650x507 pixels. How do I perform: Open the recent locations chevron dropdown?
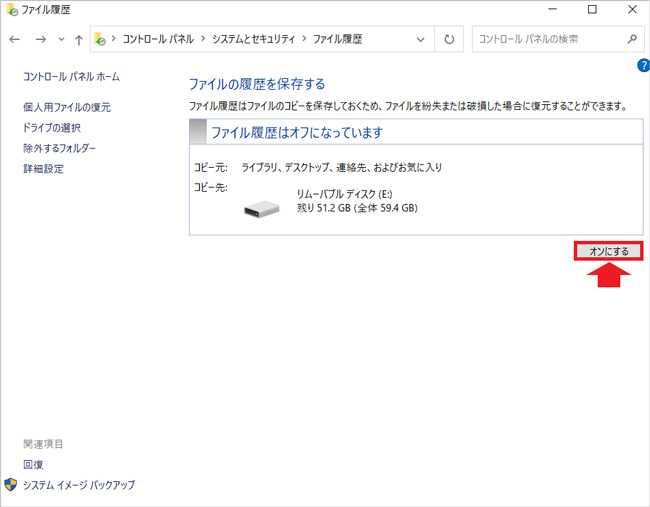(61, 39)
